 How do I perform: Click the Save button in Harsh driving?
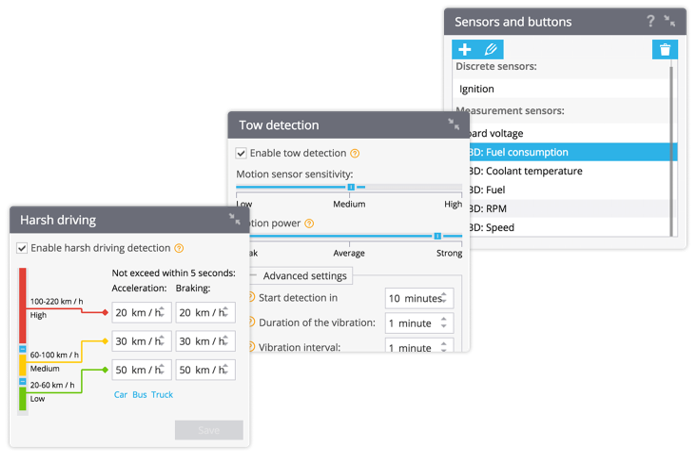point(209,430)
